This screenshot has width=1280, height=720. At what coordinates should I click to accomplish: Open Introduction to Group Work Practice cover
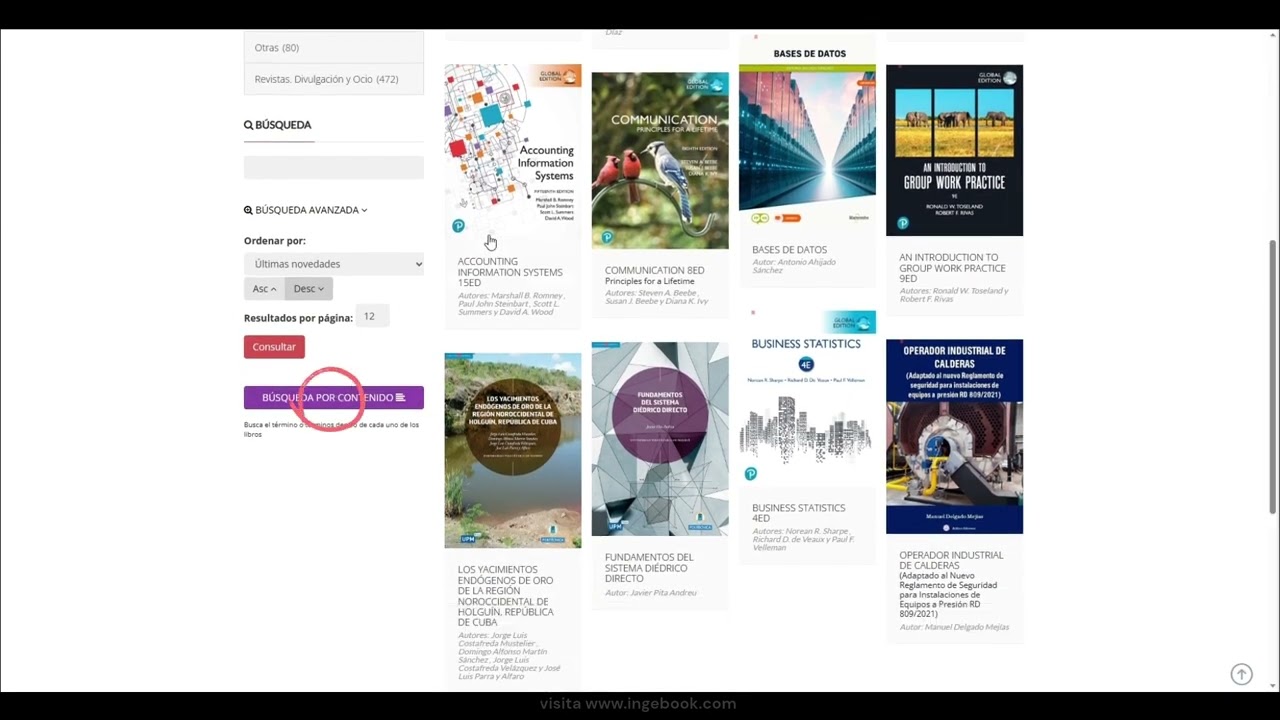click(x=954, y=151)
